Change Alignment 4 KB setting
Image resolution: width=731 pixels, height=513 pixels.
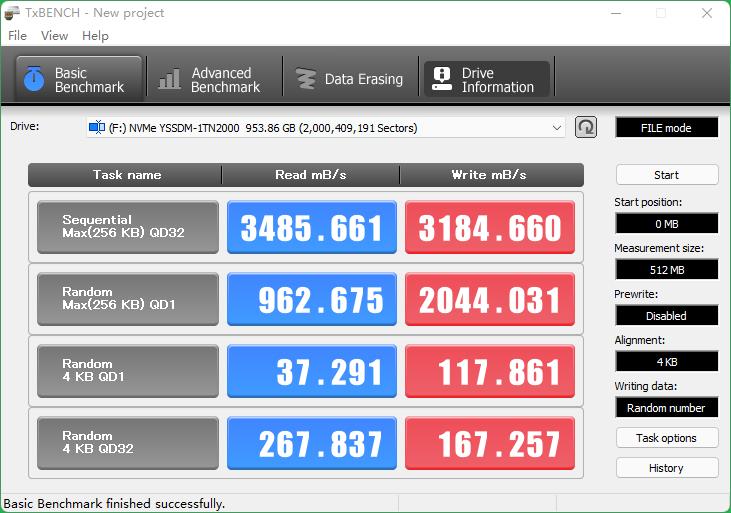click(x=667, y=361)
